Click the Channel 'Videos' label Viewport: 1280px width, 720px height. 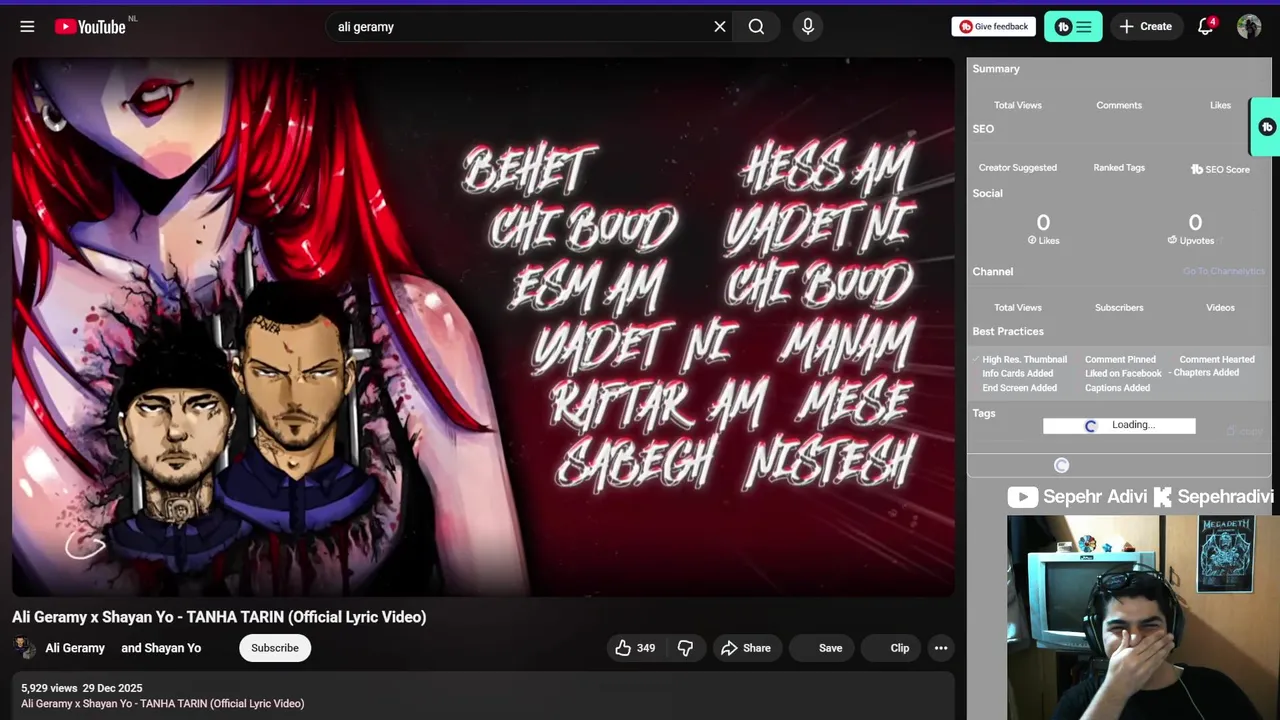pyautogui.click(x=1220, y=308)
